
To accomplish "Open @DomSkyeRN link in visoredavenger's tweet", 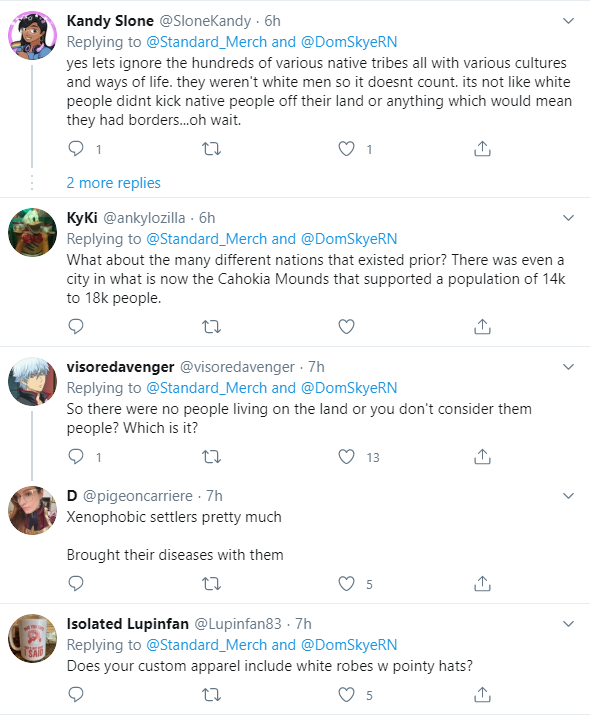I will click(x=349, y=388).
